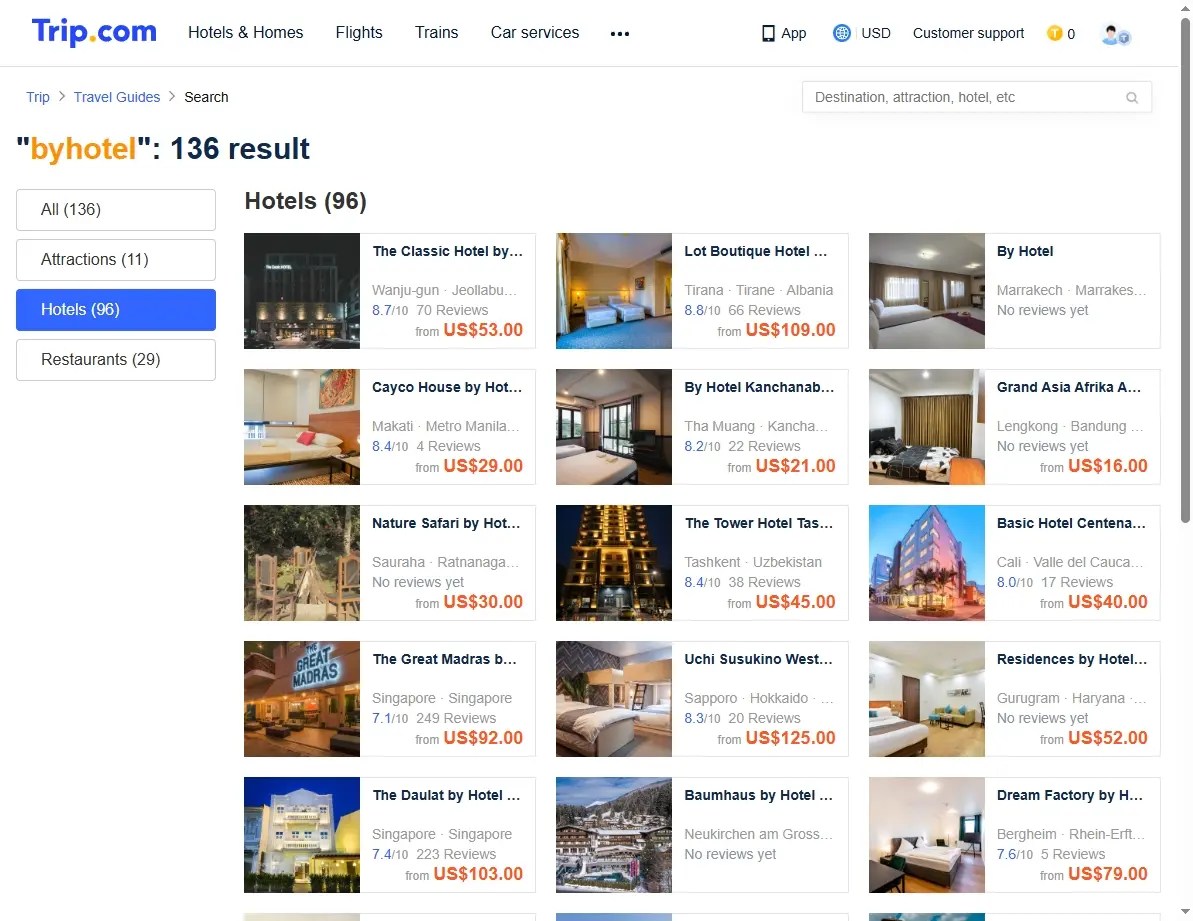
Task: Click Cayco House by Hot… title
Action: click(447, 388)
